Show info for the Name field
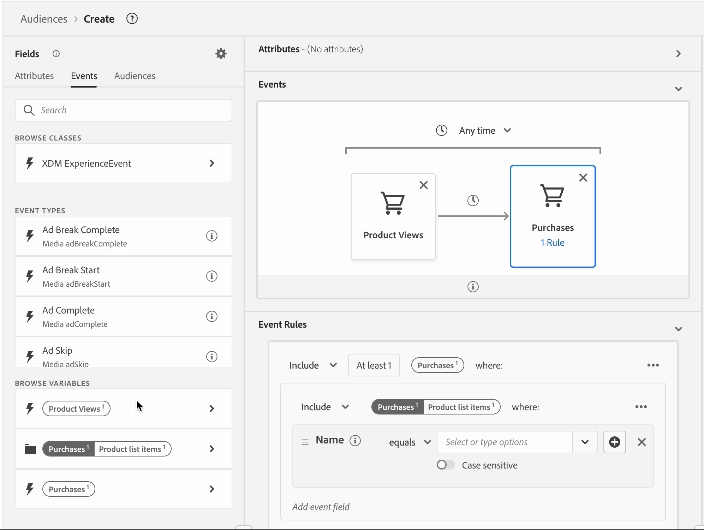 pyautogui.click(x=355, y=441)
